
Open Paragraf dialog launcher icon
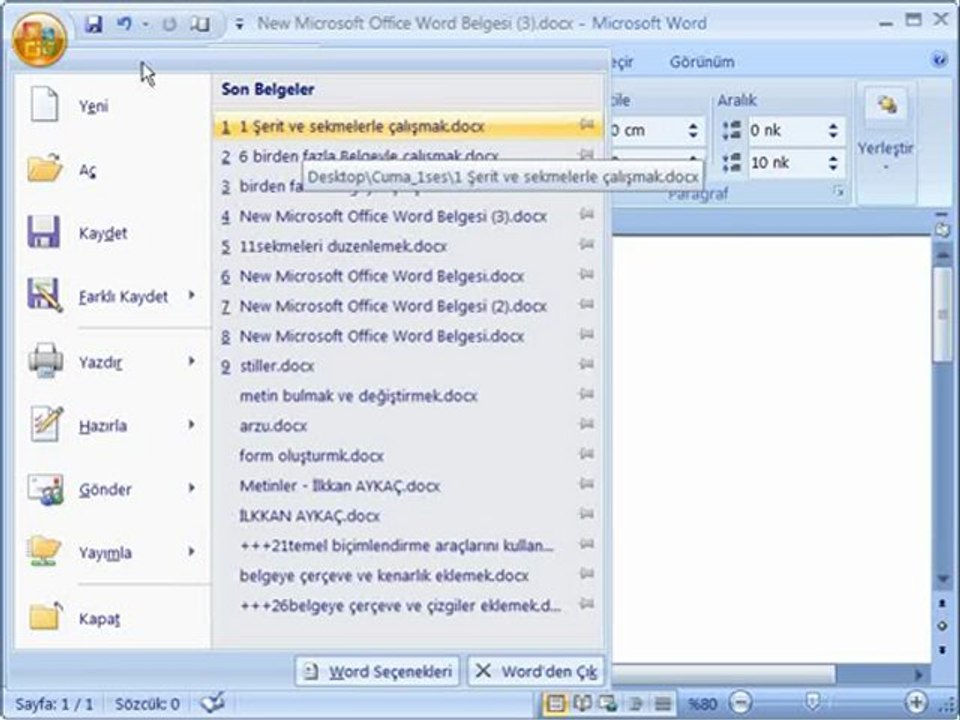click(x=839, y=193)
